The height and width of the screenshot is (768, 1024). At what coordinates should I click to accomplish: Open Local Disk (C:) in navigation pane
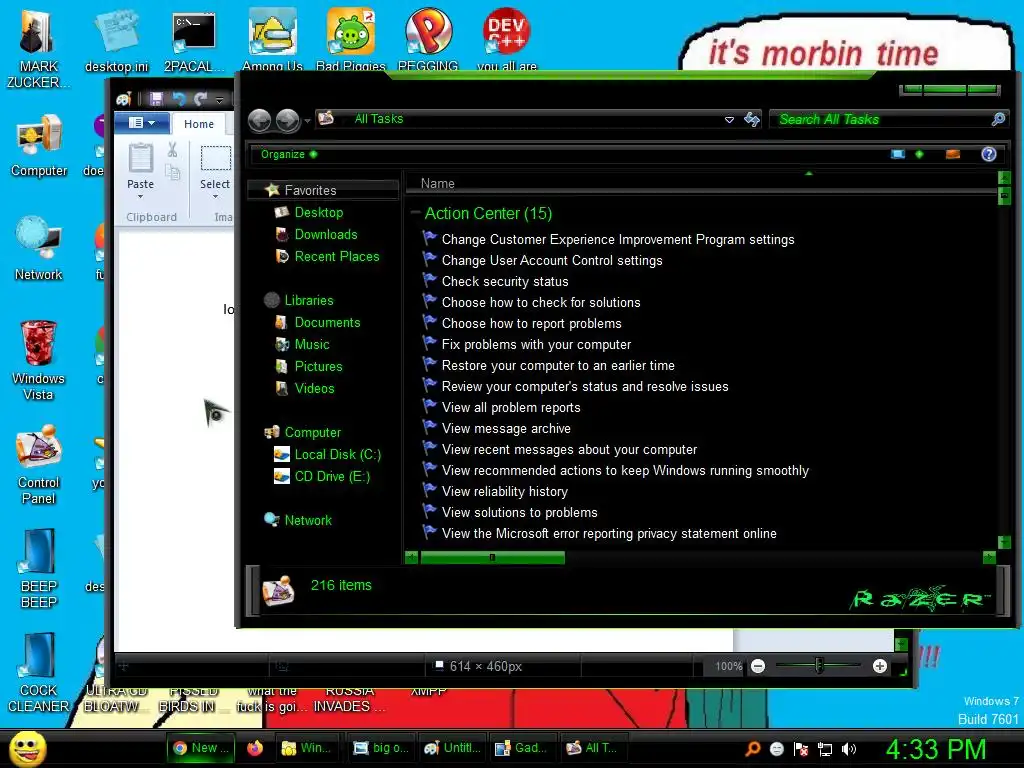pos(337,454)
